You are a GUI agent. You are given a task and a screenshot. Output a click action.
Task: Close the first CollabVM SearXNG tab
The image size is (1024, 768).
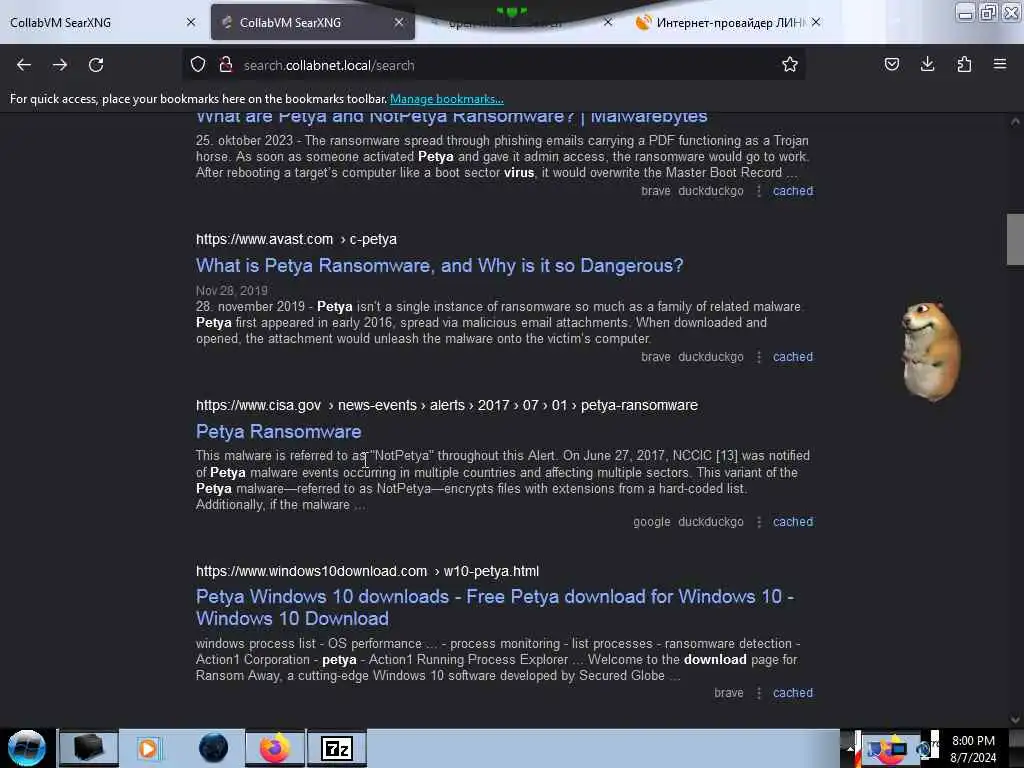(x=191, y=22)
